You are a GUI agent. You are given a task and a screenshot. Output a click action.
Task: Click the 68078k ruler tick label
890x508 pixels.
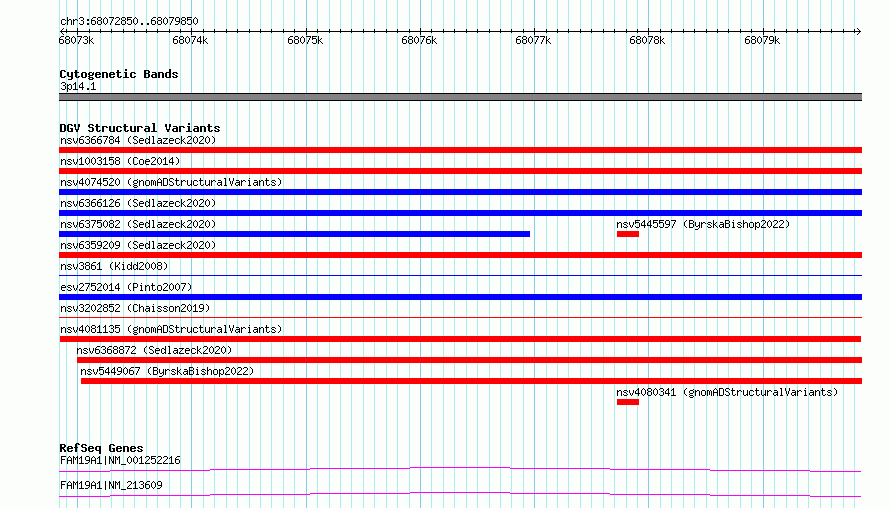tap(647, 40)
